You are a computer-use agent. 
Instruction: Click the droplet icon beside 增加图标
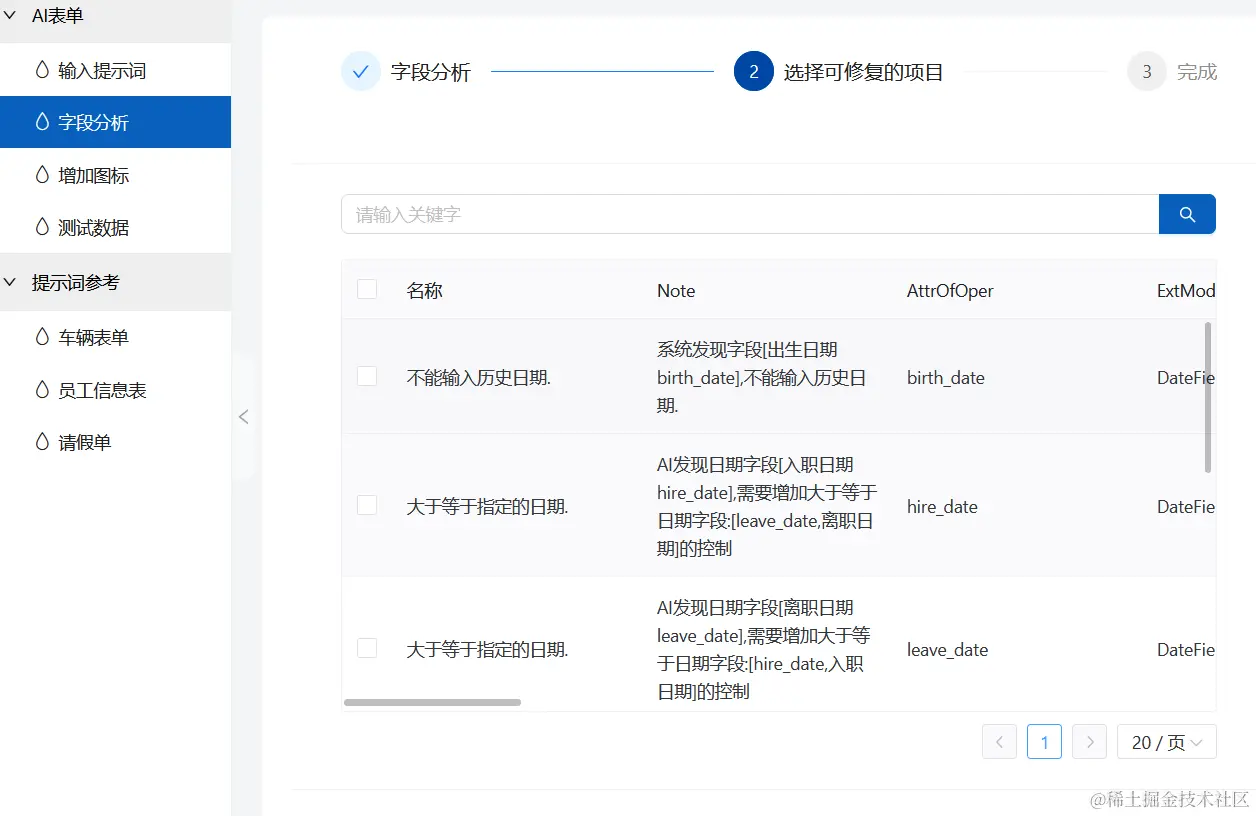42,175
